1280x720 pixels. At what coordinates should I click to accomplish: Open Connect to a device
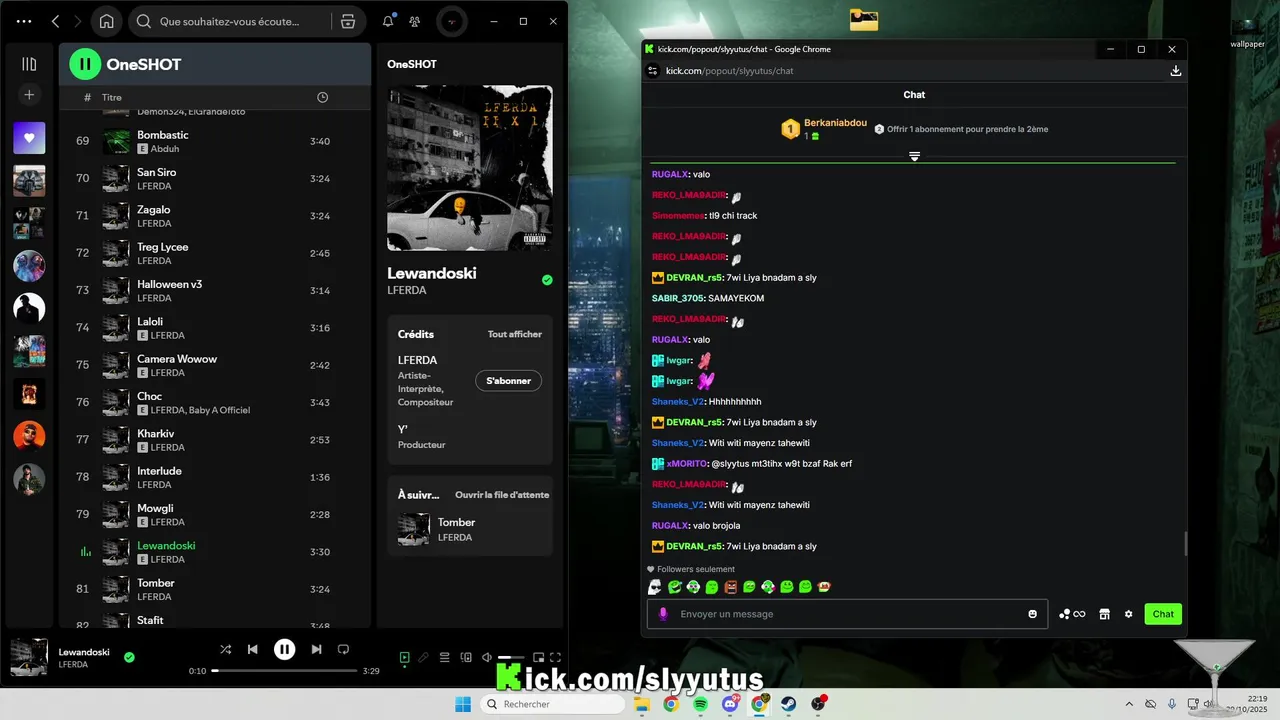(466, 657)
